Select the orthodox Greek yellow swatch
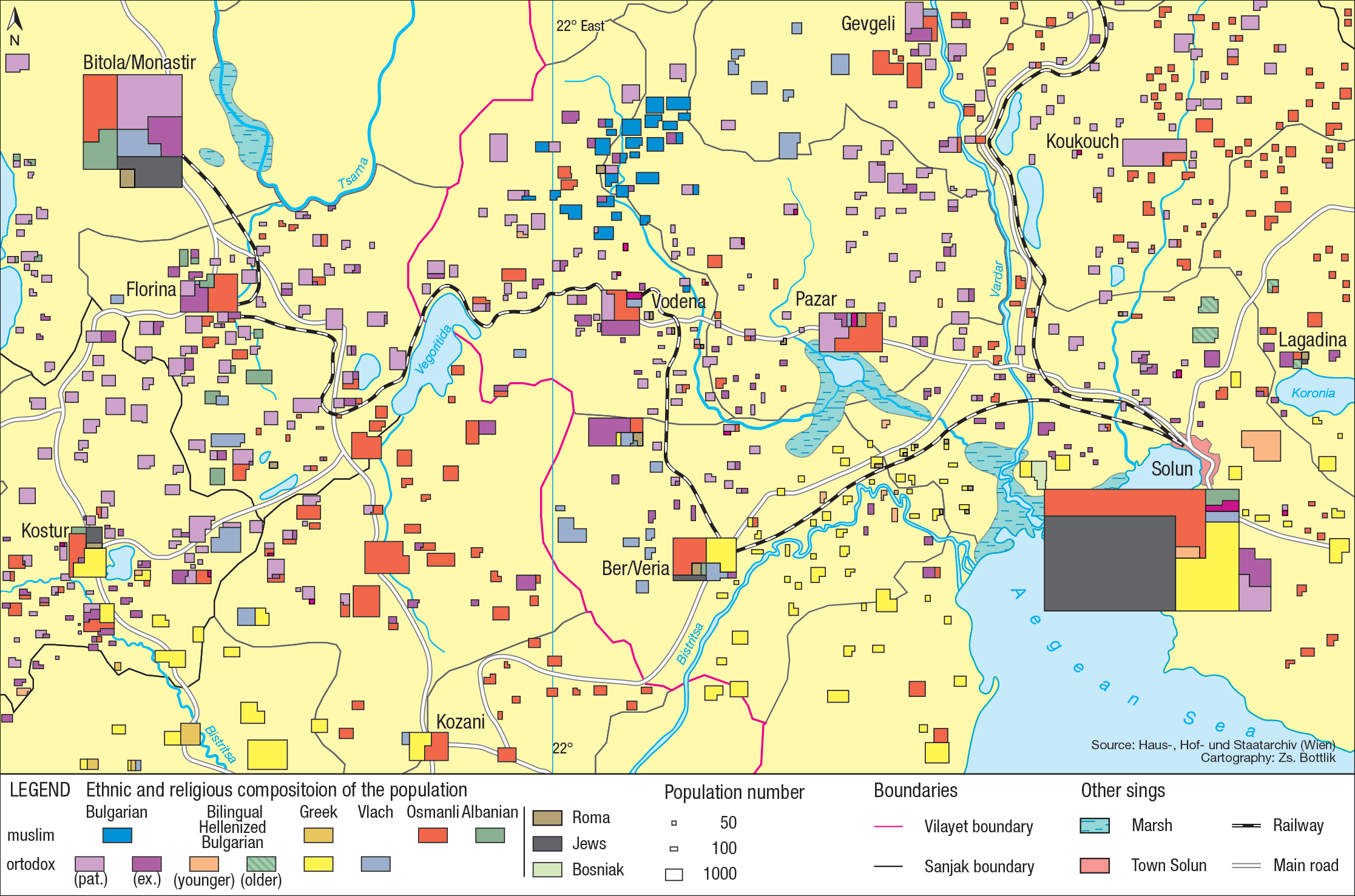This screenshot has width=1355, height=896. coord(319,864)
